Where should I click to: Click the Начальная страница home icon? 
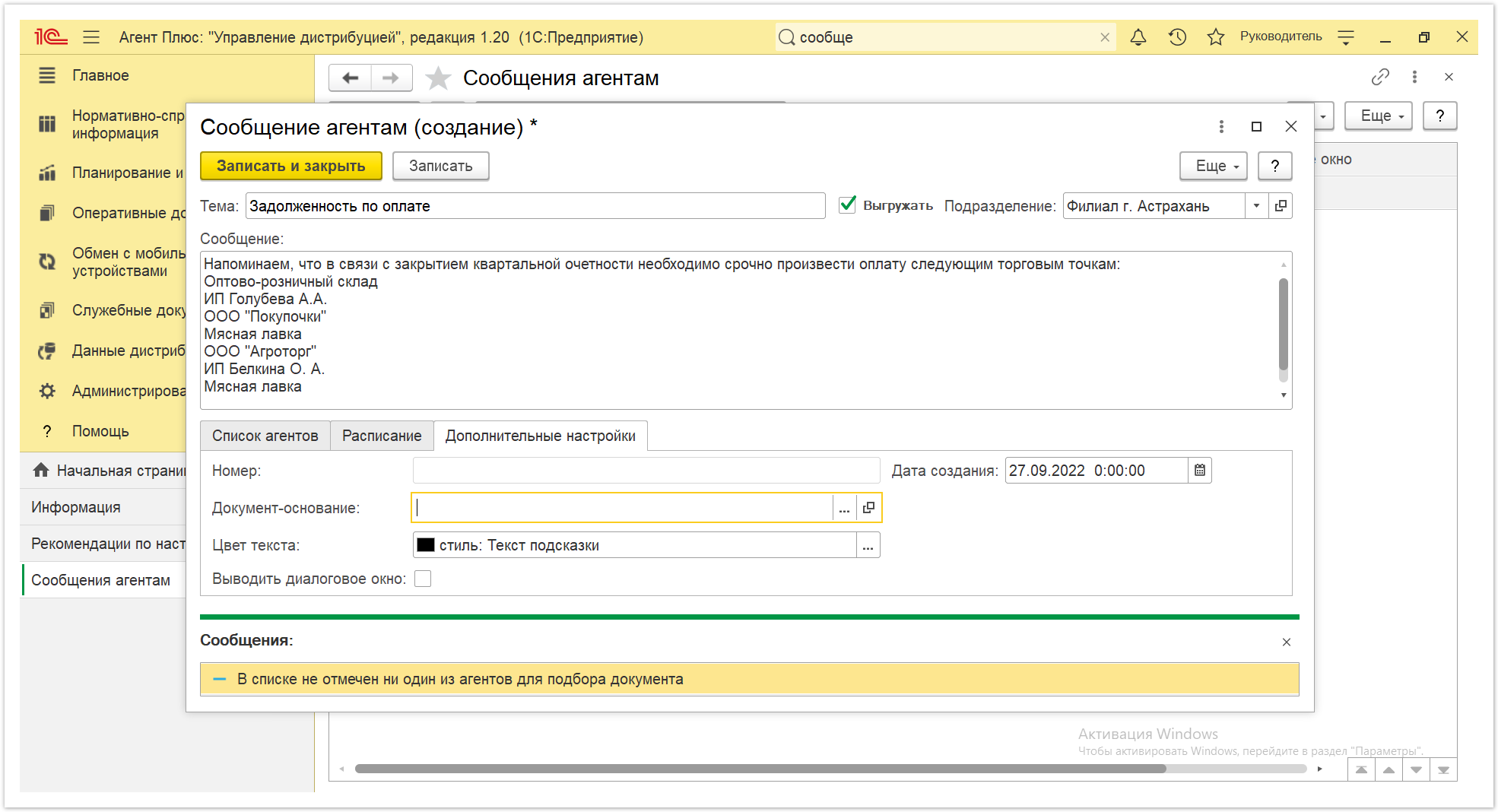(41, 470)
